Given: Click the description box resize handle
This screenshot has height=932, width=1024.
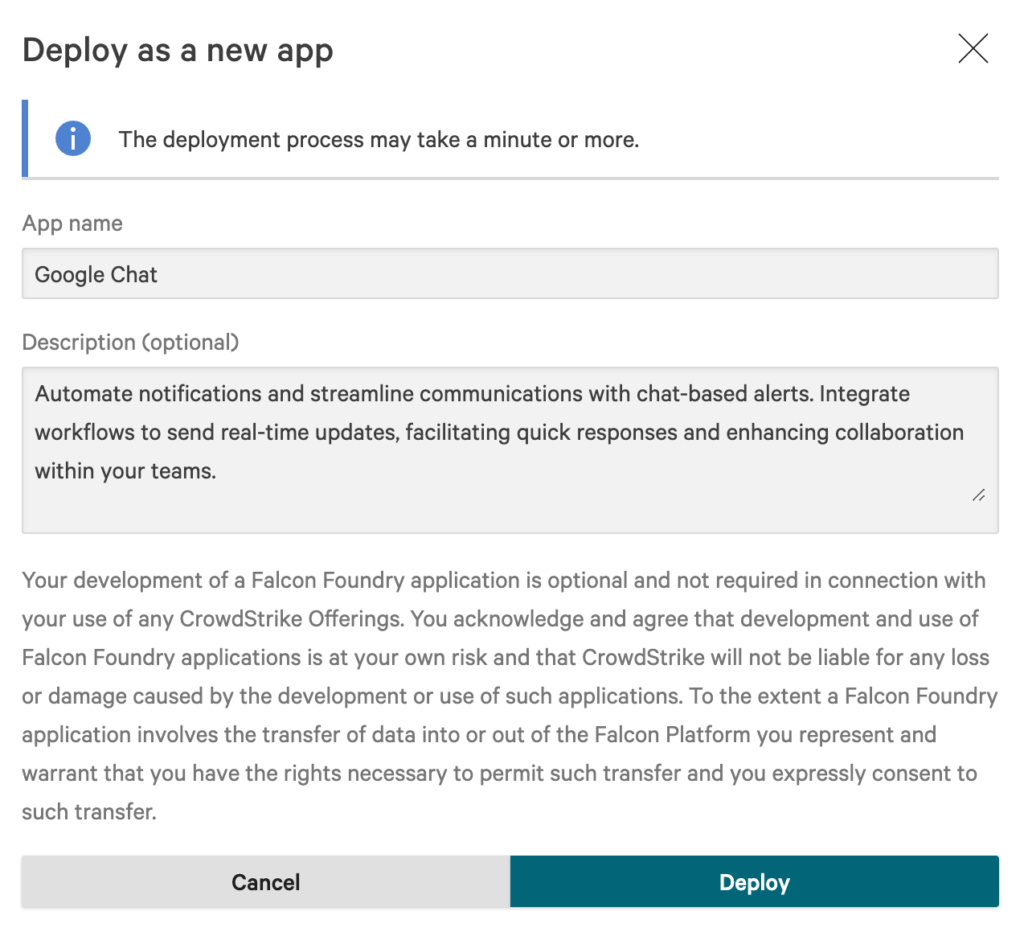Looking at the screenshot, I should click(x=978, y=496).
